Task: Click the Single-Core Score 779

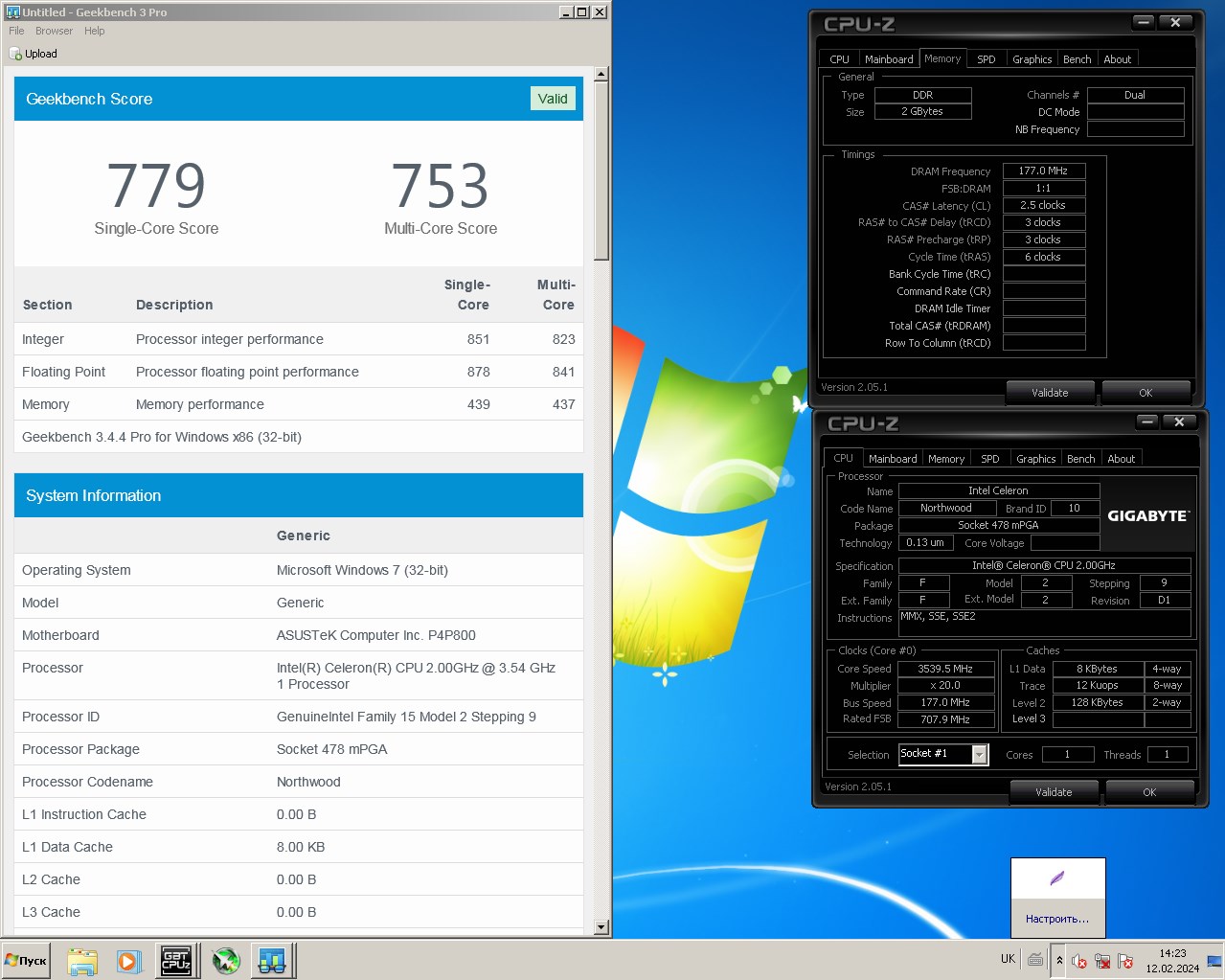Action: point(156,186)
